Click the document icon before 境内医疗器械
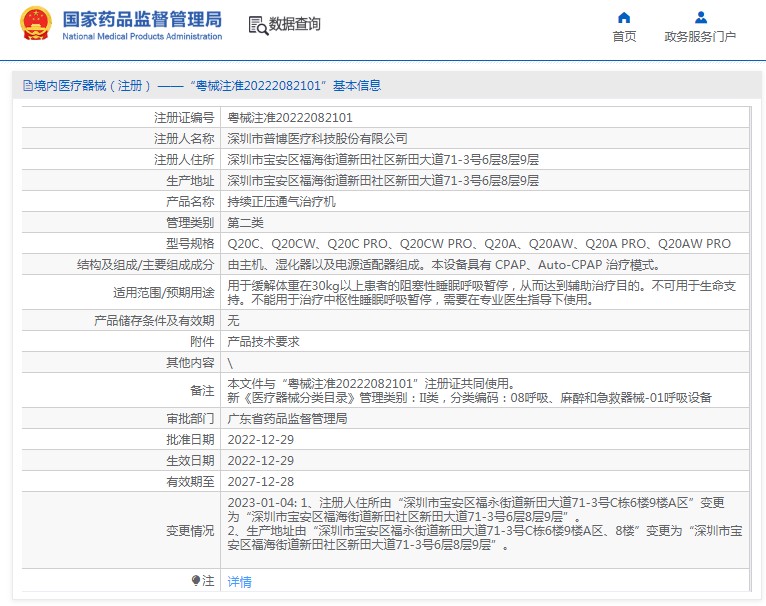The height and width of the screenshot is (606, 766). (x=26, y=86)
